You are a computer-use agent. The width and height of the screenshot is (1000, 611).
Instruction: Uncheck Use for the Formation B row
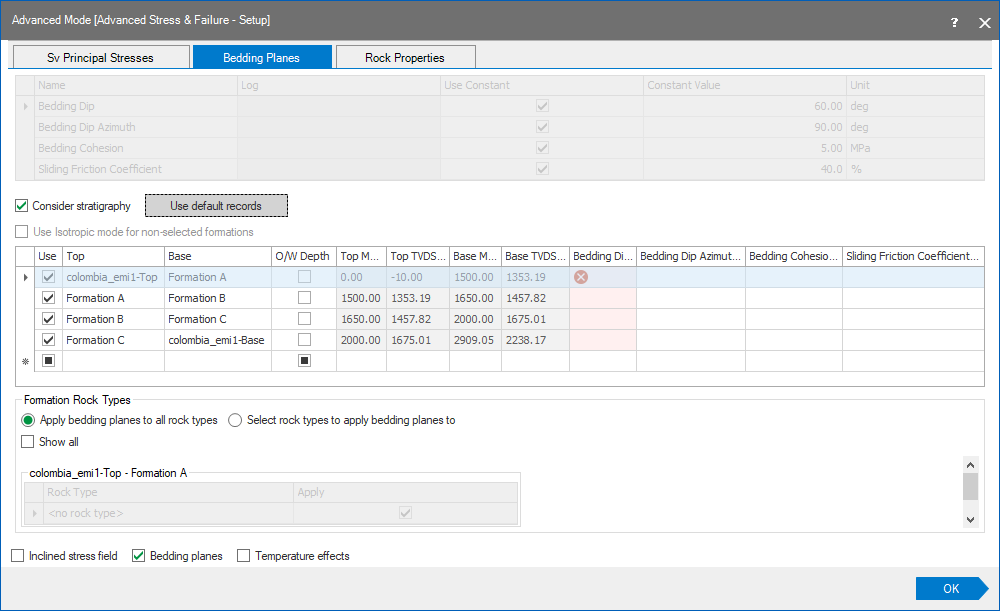click(49, 319)
